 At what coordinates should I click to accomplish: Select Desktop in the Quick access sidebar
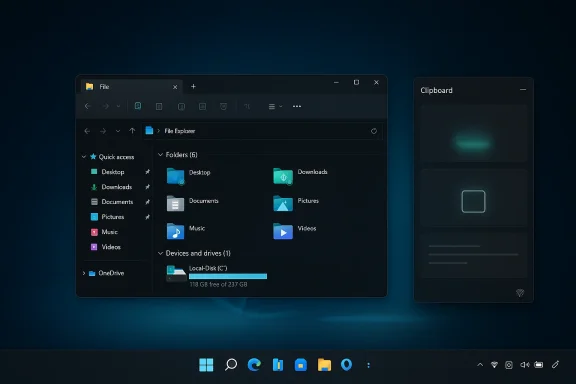tap(113, 172)
